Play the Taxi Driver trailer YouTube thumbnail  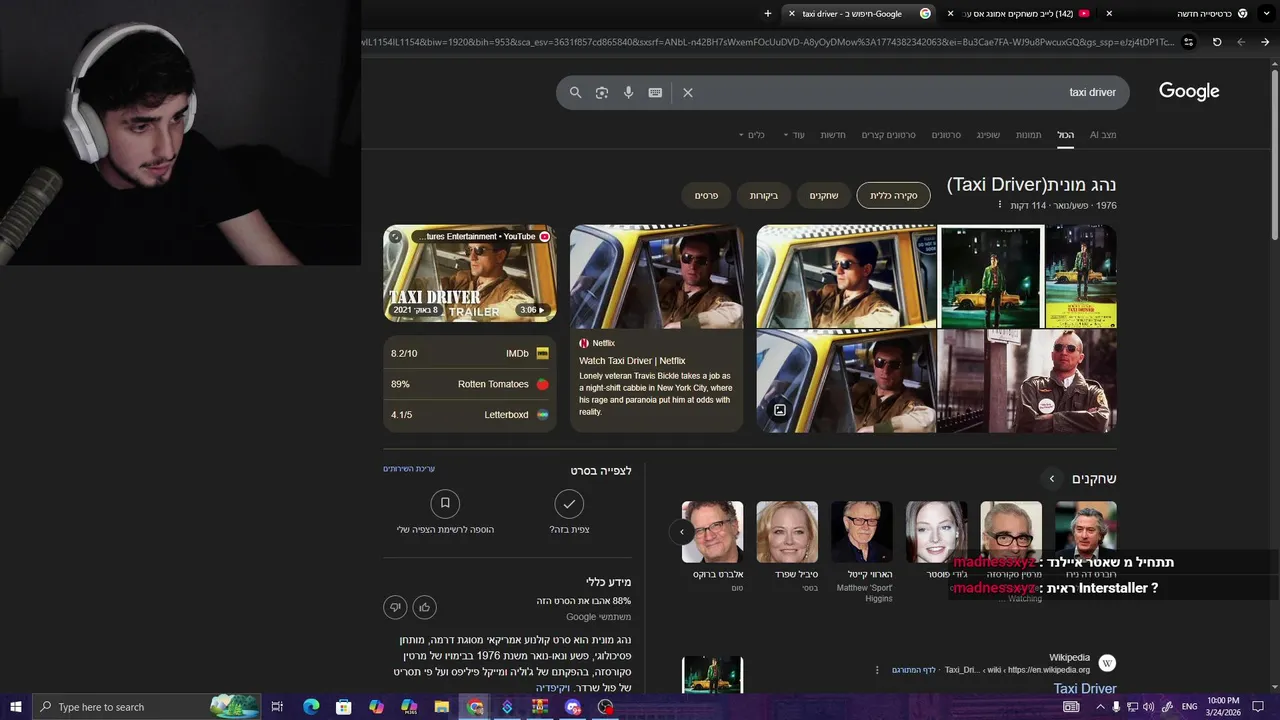click(x=470, y=273)
